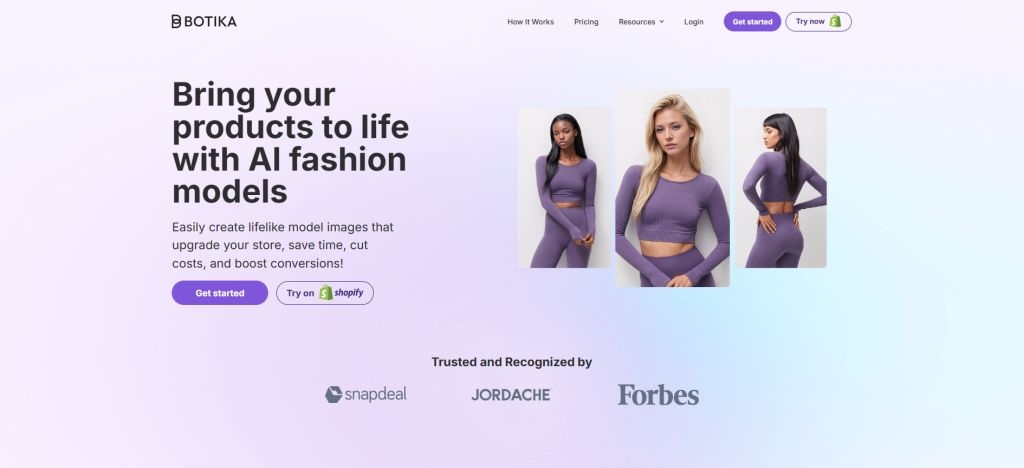Click the Shopify logo in Try on button
Viewport: 1024px width, 468px height.
point(341,293)
